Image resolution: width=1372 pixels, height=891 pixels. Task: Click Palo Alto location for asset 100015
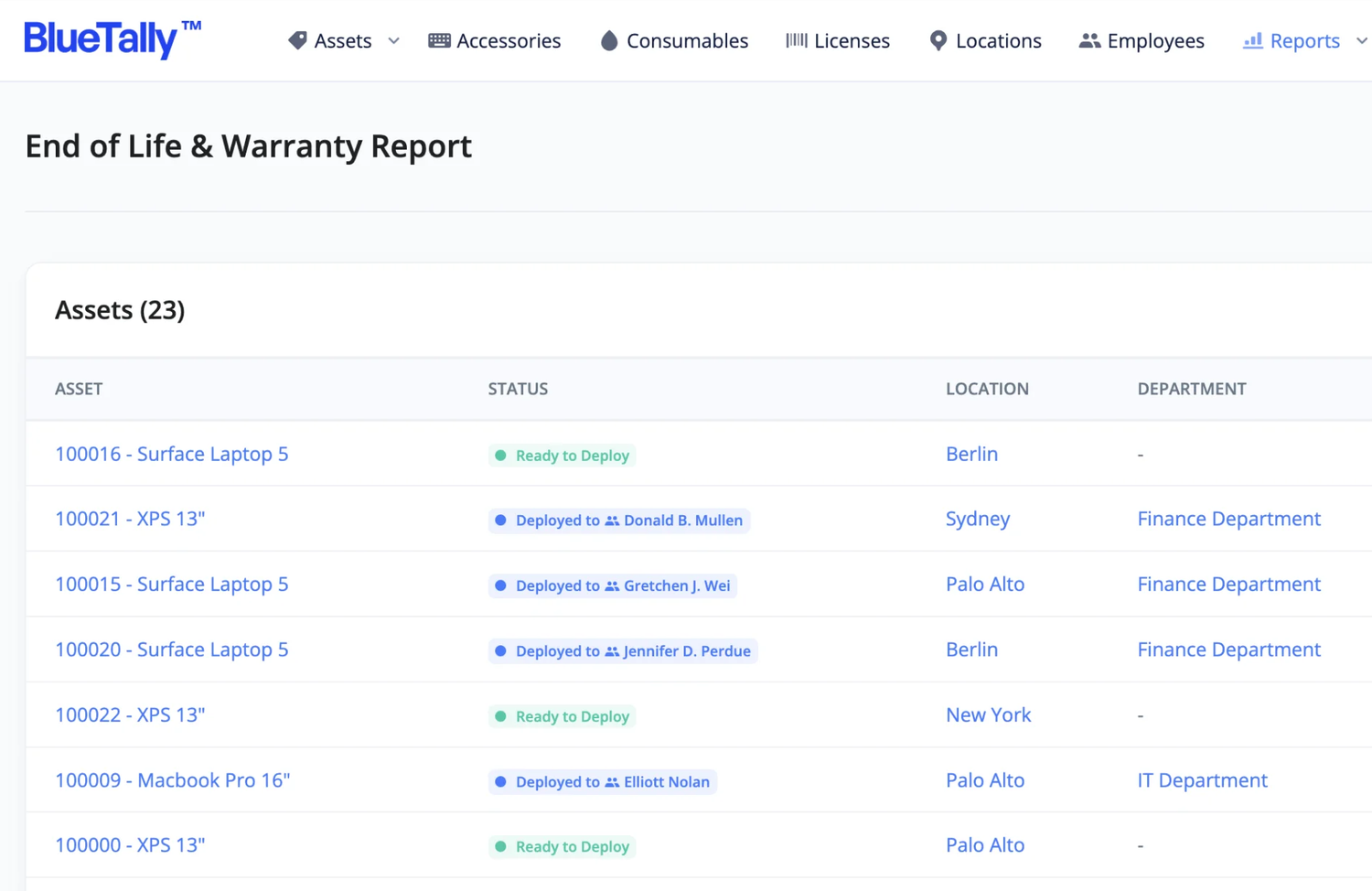click(985, 584)
